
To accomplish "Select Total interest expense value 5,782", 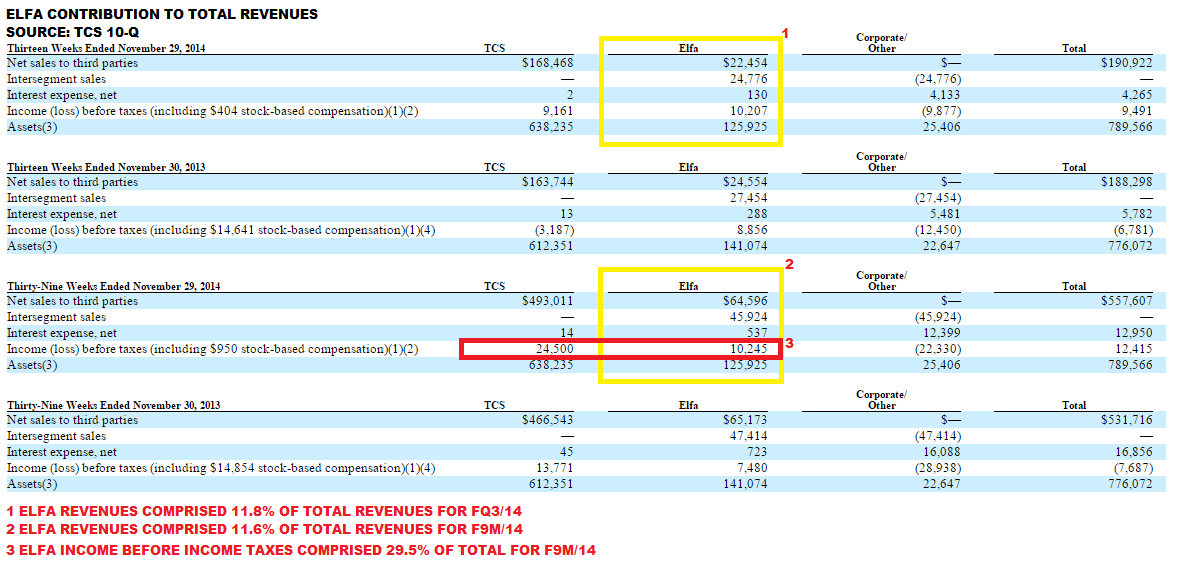I will [x=1138, y=214].
